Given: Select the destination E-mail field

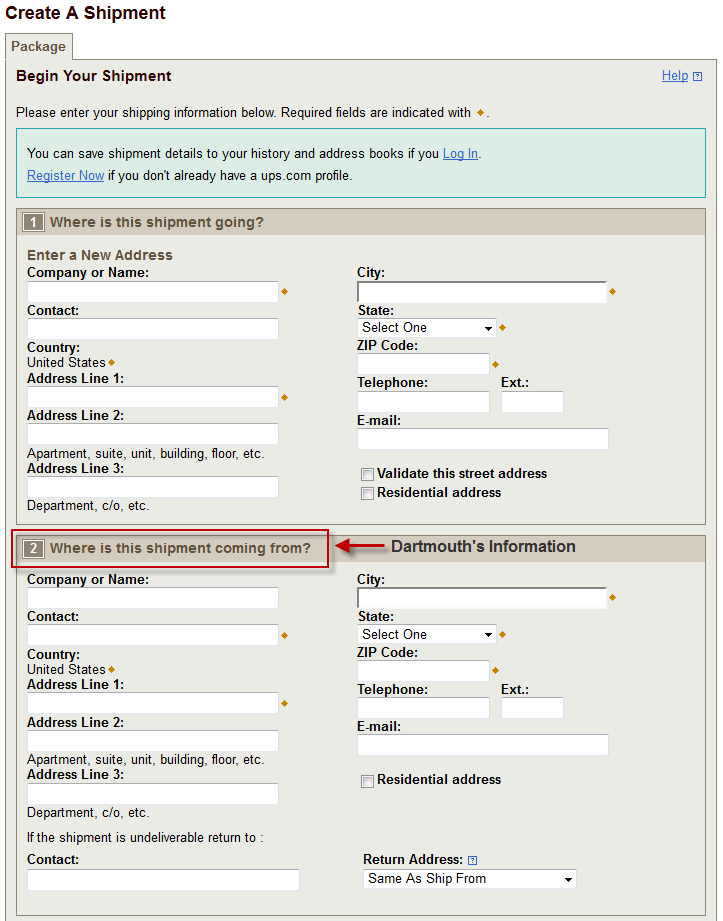Looking at the screenshot, I should click(x=482, y=439).
